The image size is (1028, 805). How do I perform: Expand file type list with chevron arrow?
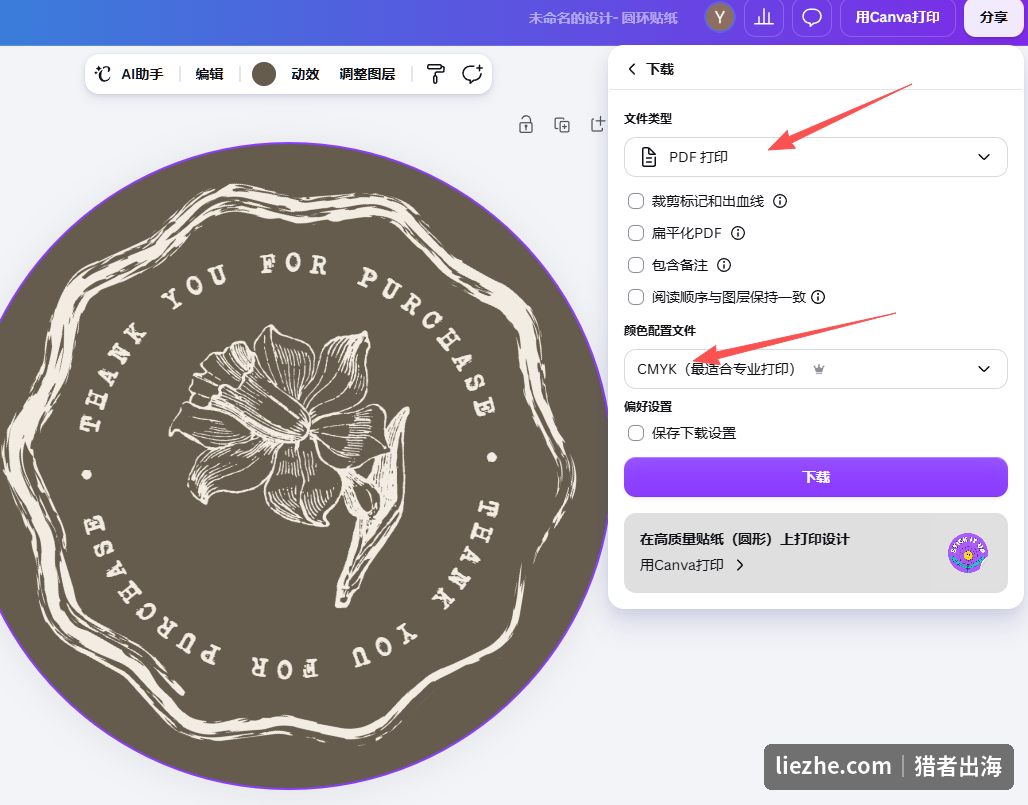pyautogui.click(x=983, y=157)
